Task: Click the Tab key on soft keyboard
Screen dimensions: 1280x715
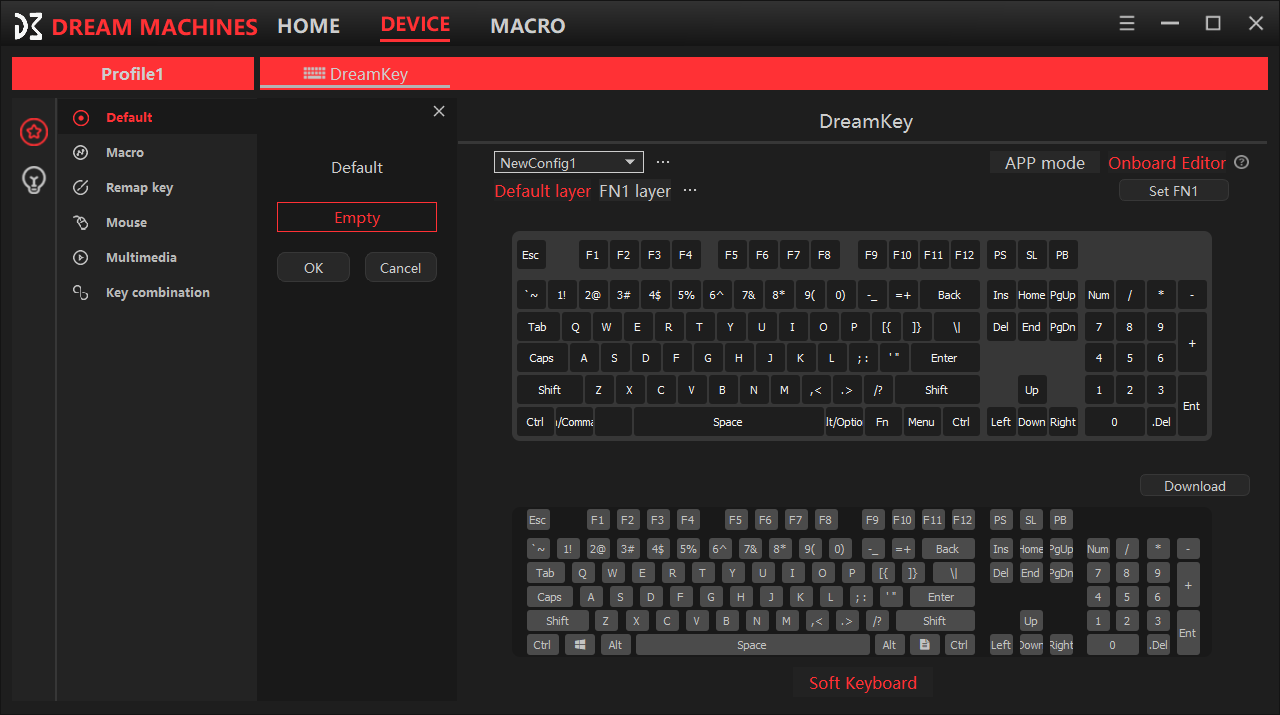Action: point(545,573)
